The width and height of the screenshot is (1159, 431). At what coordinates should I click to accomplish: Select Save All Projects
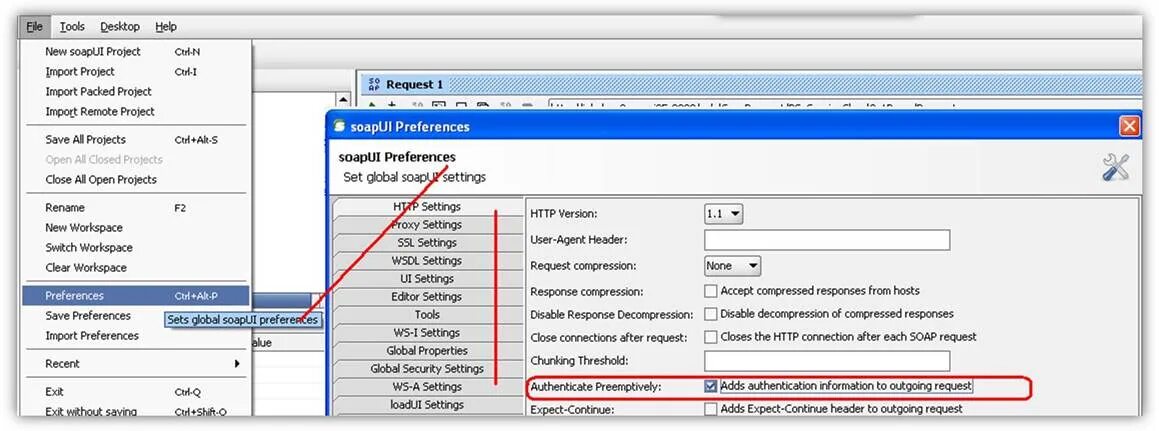136,140
